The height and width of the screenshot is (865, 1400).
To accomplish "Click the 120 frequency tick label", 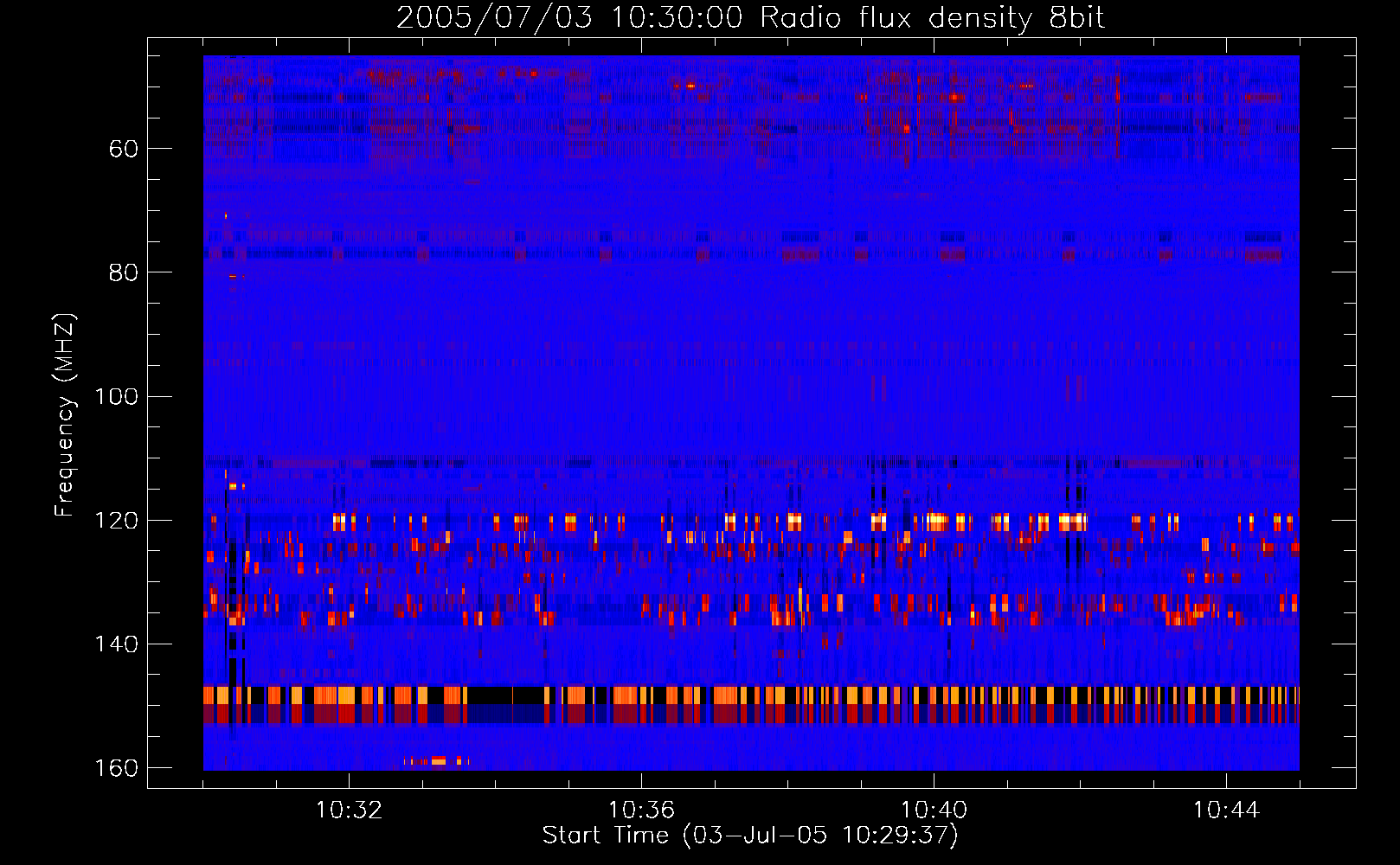I will [x=116, y=521].
